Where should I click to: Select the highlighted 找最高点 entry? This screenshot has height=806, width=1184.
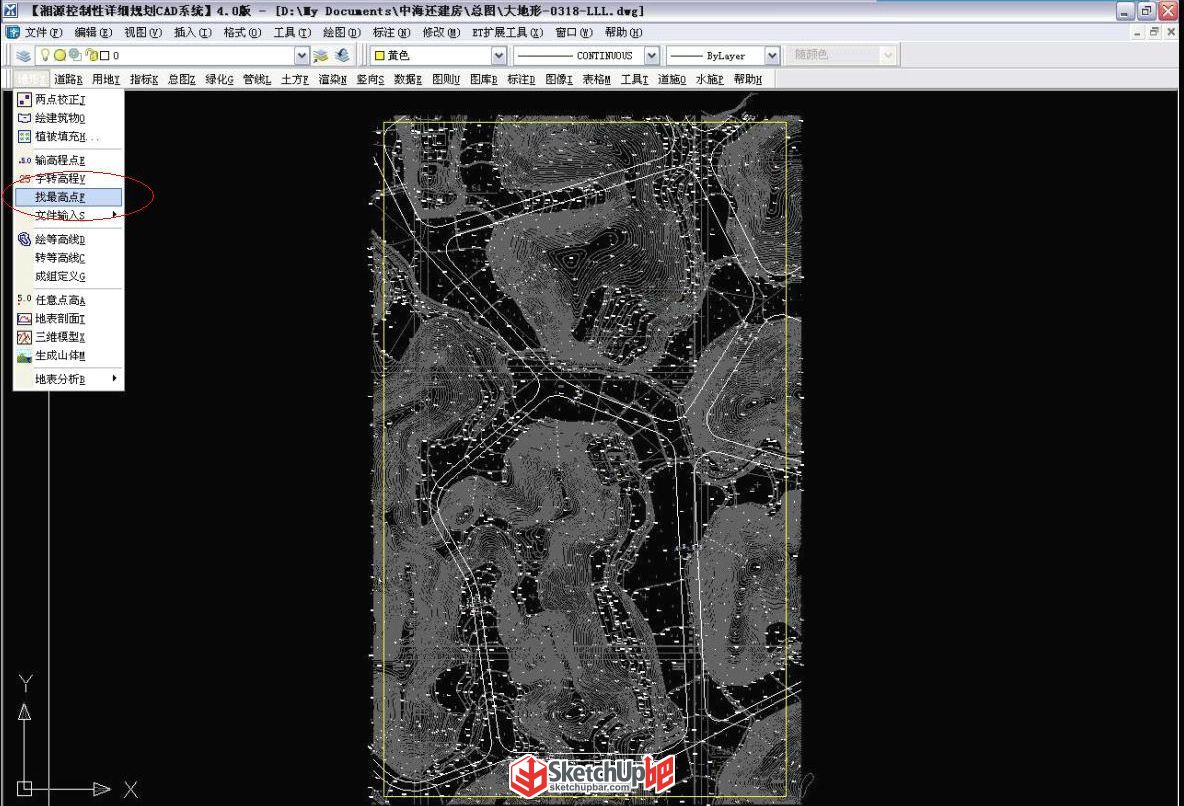tap(68, 197)
